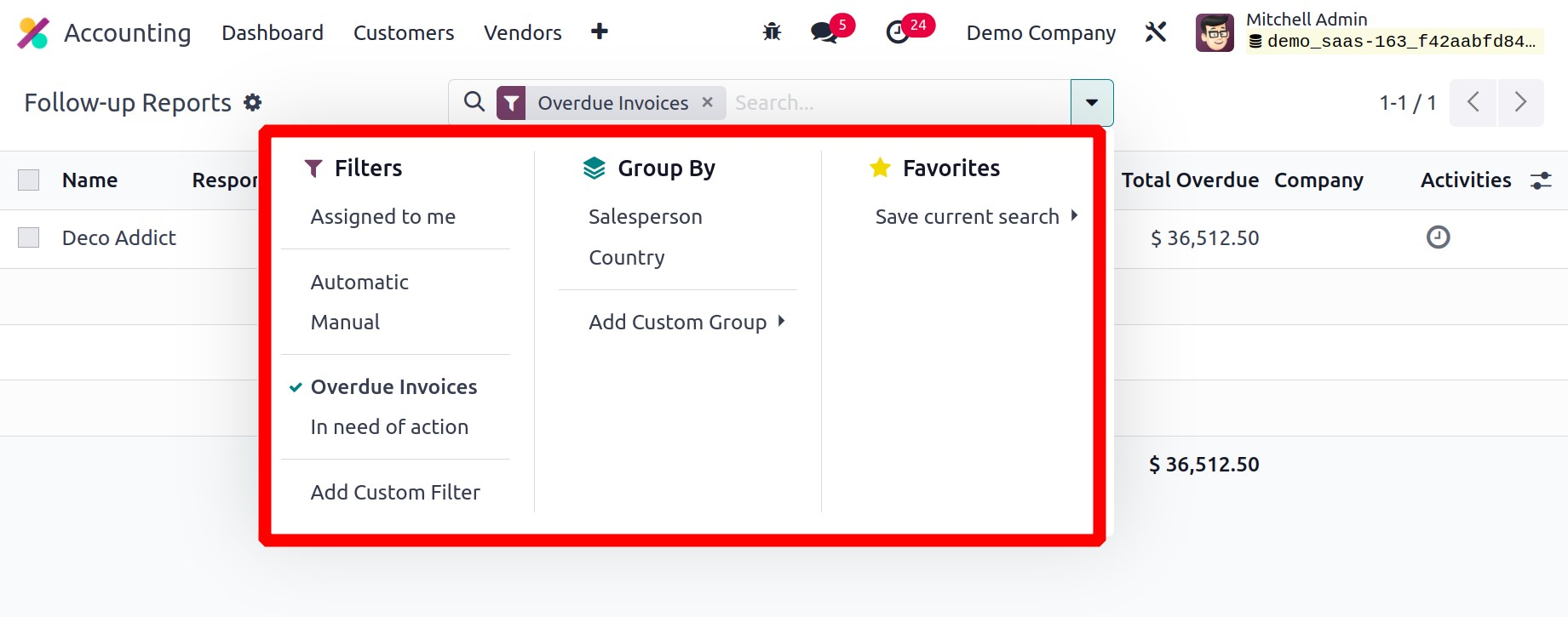Open the Customers menu
Viewport: 1568px width, 617px height.
coord(404,32)
